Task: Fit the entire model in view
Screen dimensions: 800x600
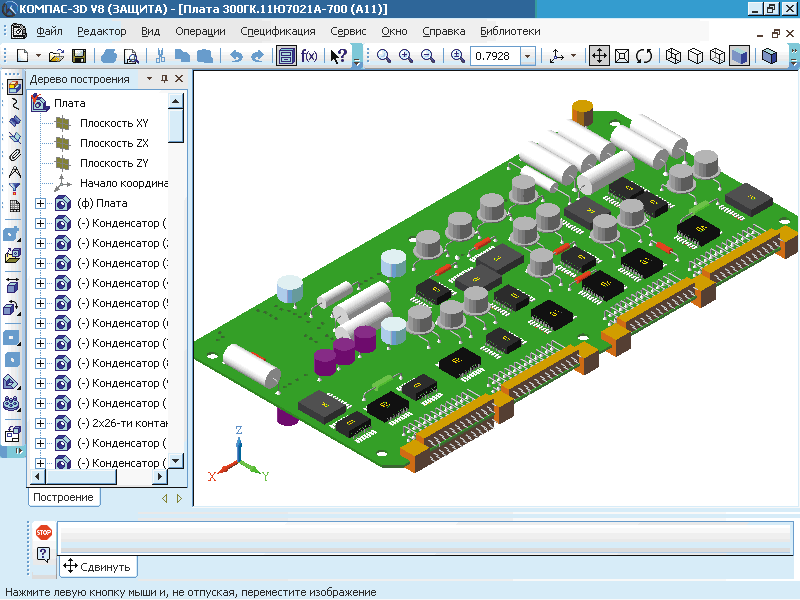Action: tap(622, 56)
